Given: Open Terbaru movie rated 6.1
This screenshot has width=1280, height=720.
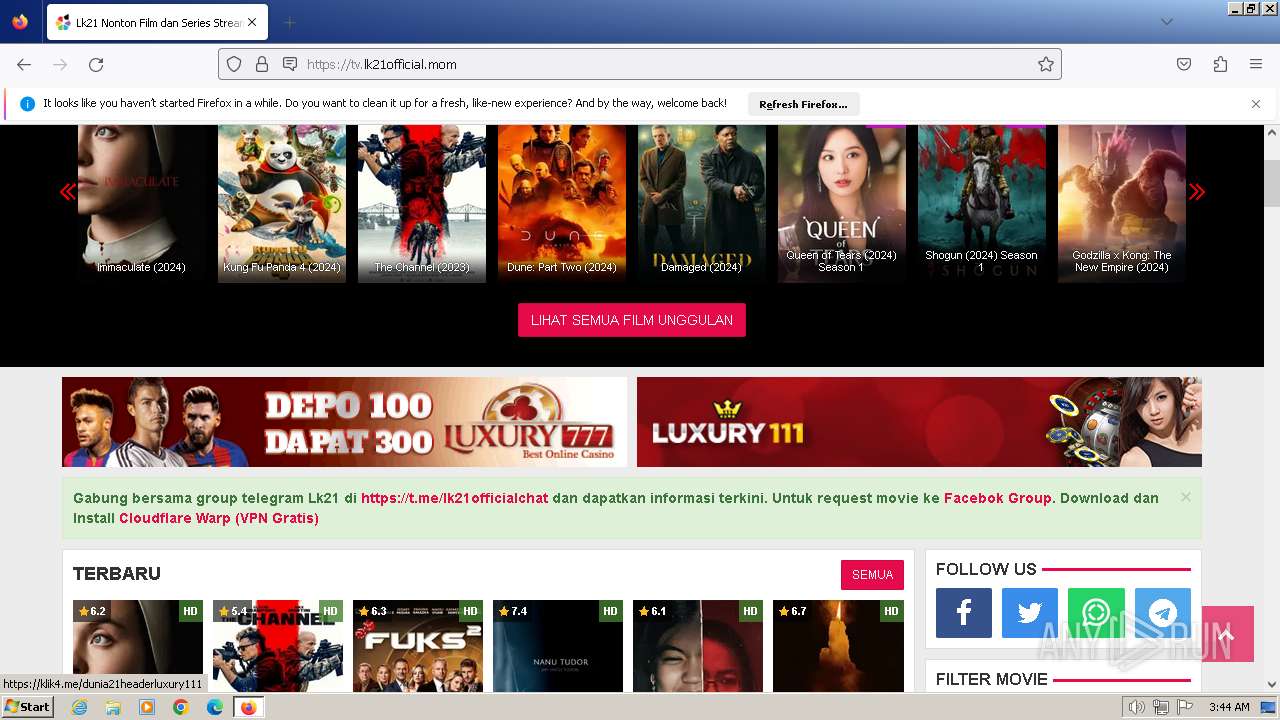Looking at the screenshot, I should pos(698,646).
